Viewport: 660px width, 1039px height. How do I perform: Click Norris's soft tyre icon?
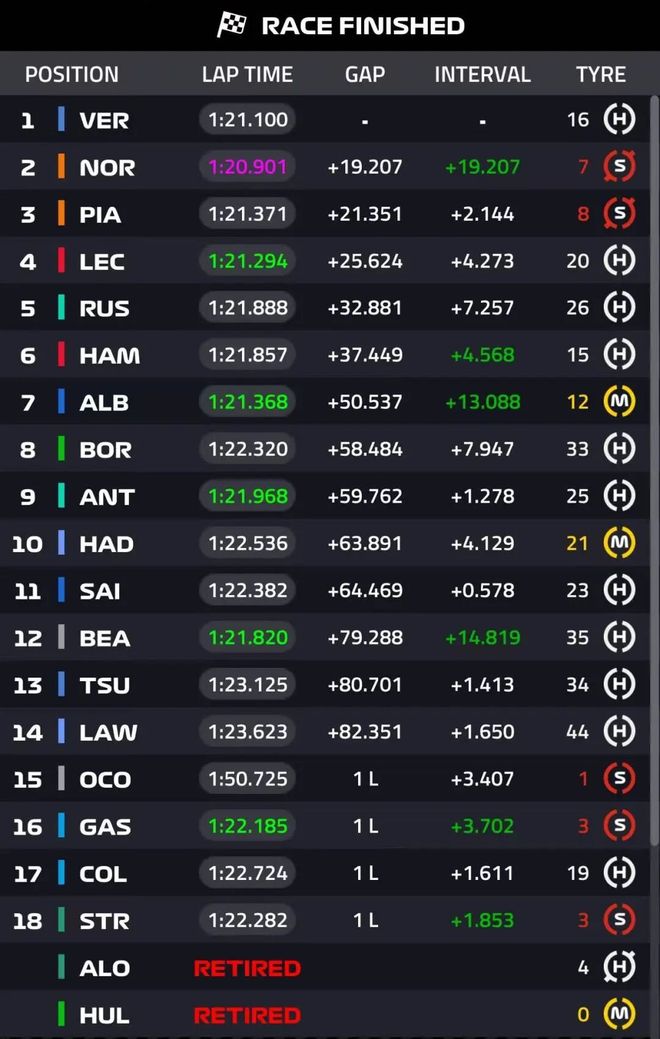tap(619, 167)
